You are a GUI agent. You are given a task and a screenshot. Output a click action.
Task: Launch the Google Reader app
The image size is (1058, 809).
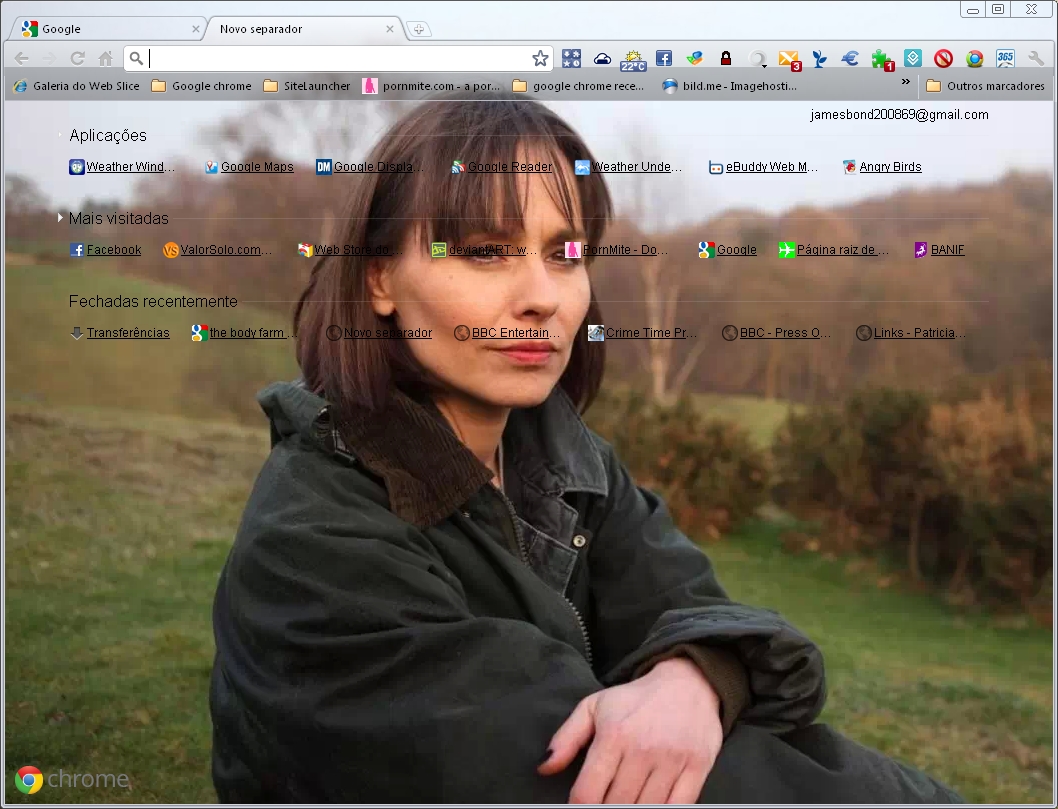coord(501,167)
